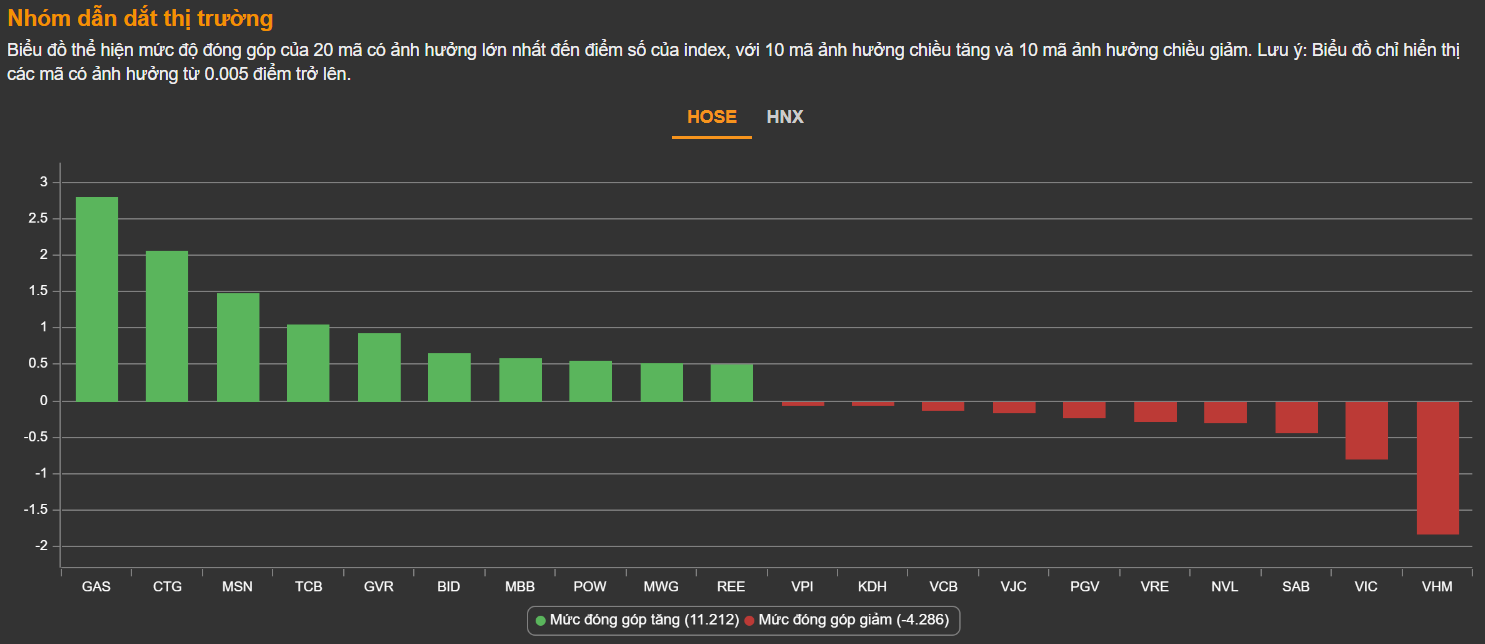Viewport: 1485px width, 644px height.
Task: Toggle the red 'Mức đóng góp giảm' legend
Action: point(853,620)
